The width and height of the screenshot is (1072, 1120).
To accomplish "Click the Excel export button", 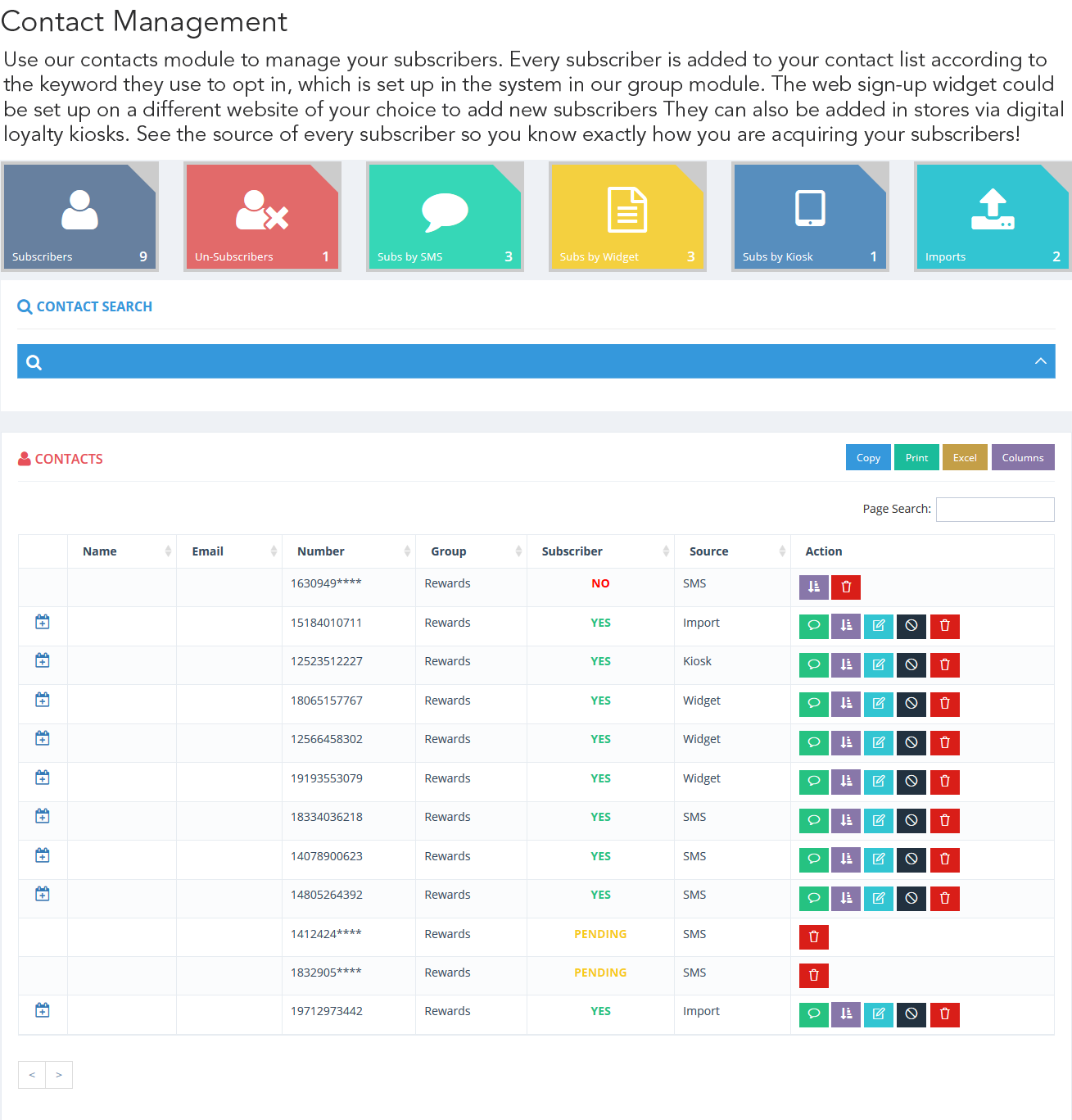I will [x=965, y=457].
